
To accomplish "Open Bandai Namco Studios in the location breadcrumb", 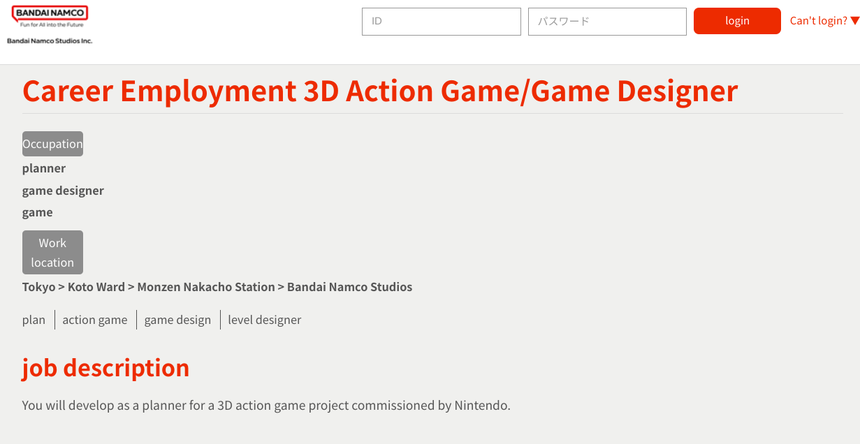I will click(349, 287).
